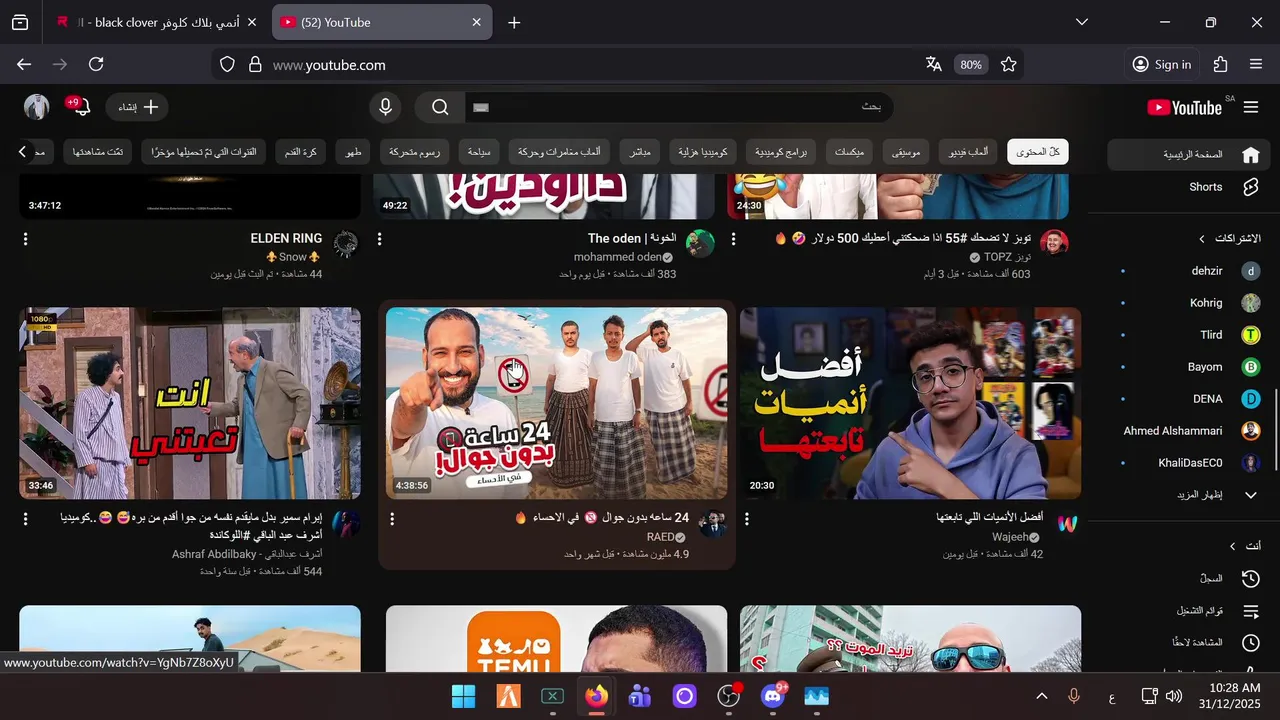The width and height of the screenshot is (1280, 720).
Task: Open watch History in the sidebar
Action: click(1189, 579)
